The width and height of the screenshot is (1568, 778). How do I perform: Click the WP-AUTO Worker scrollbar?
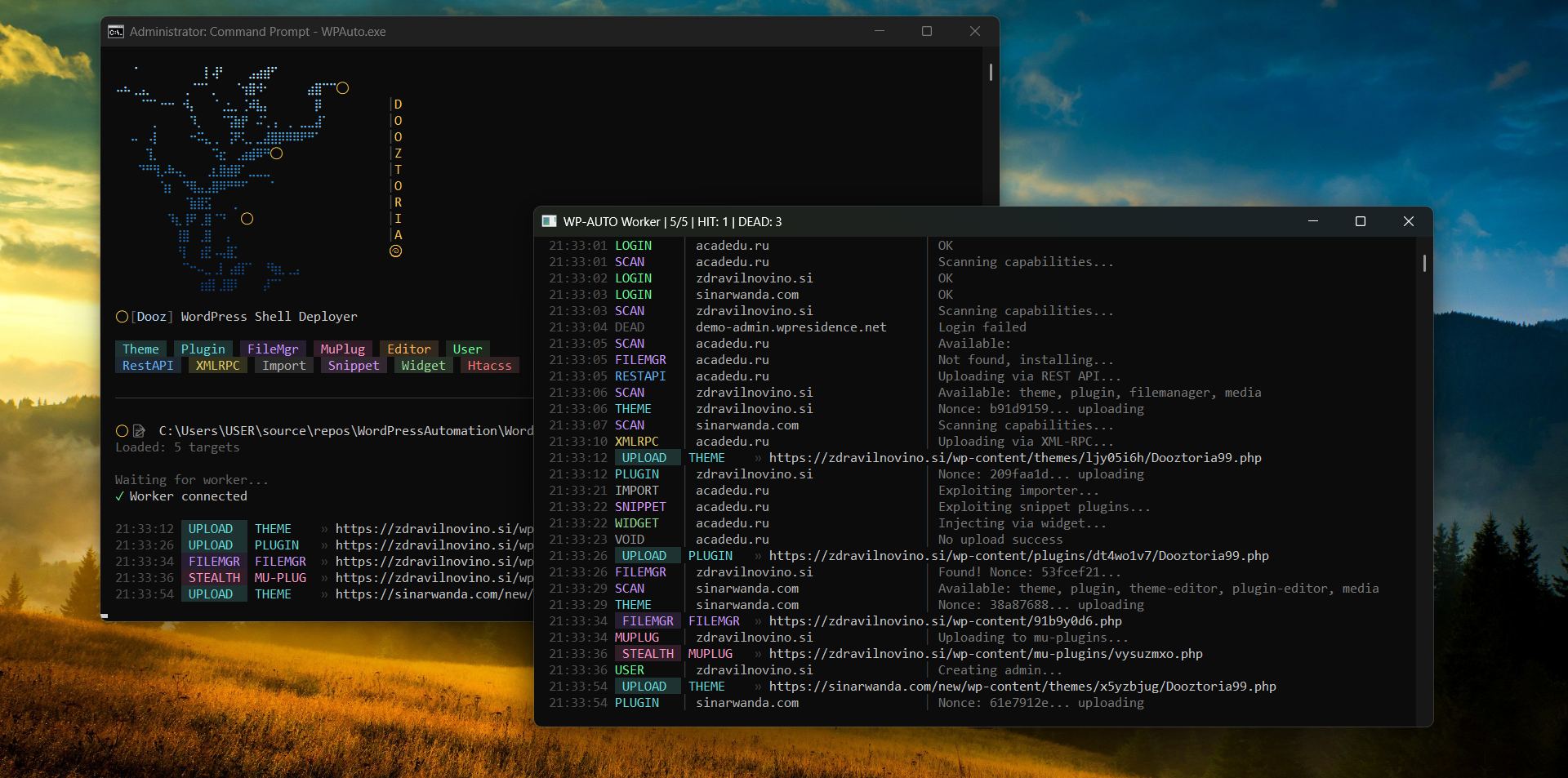pyautogui.click(x=1425, y=265)
